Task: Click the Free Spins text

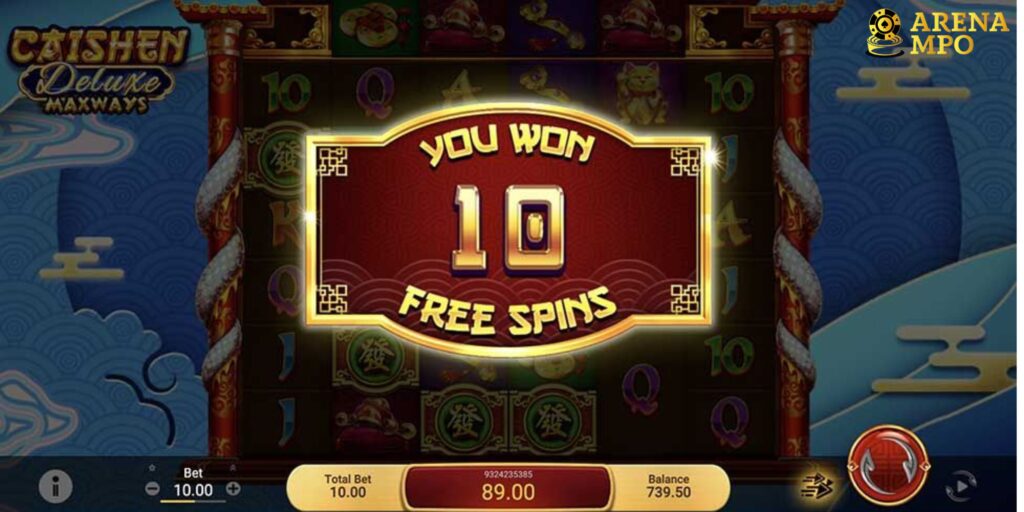Action: pos(508,311)
